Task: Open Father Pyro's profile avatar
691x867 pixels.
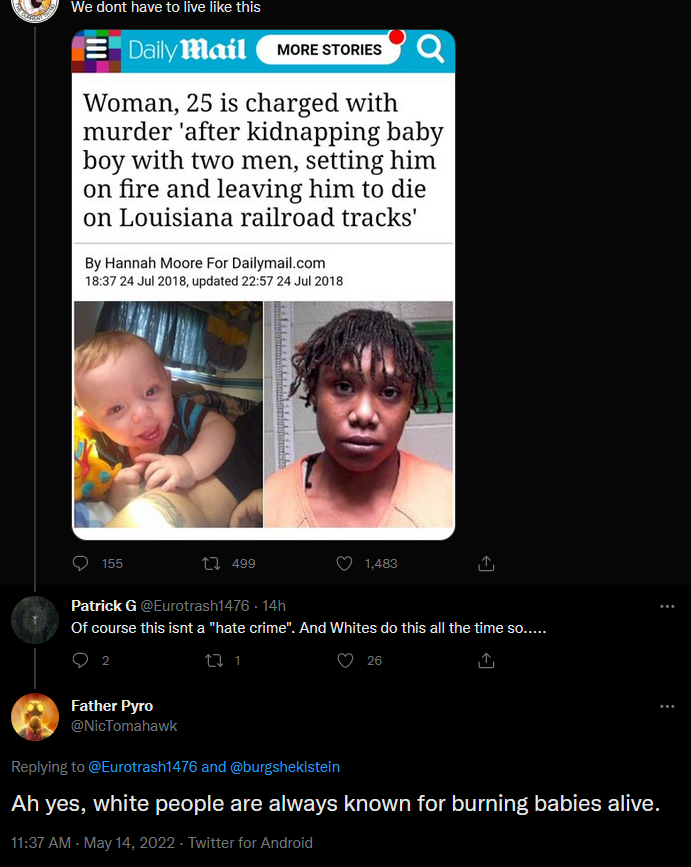Action: click(x=35, y=717)
